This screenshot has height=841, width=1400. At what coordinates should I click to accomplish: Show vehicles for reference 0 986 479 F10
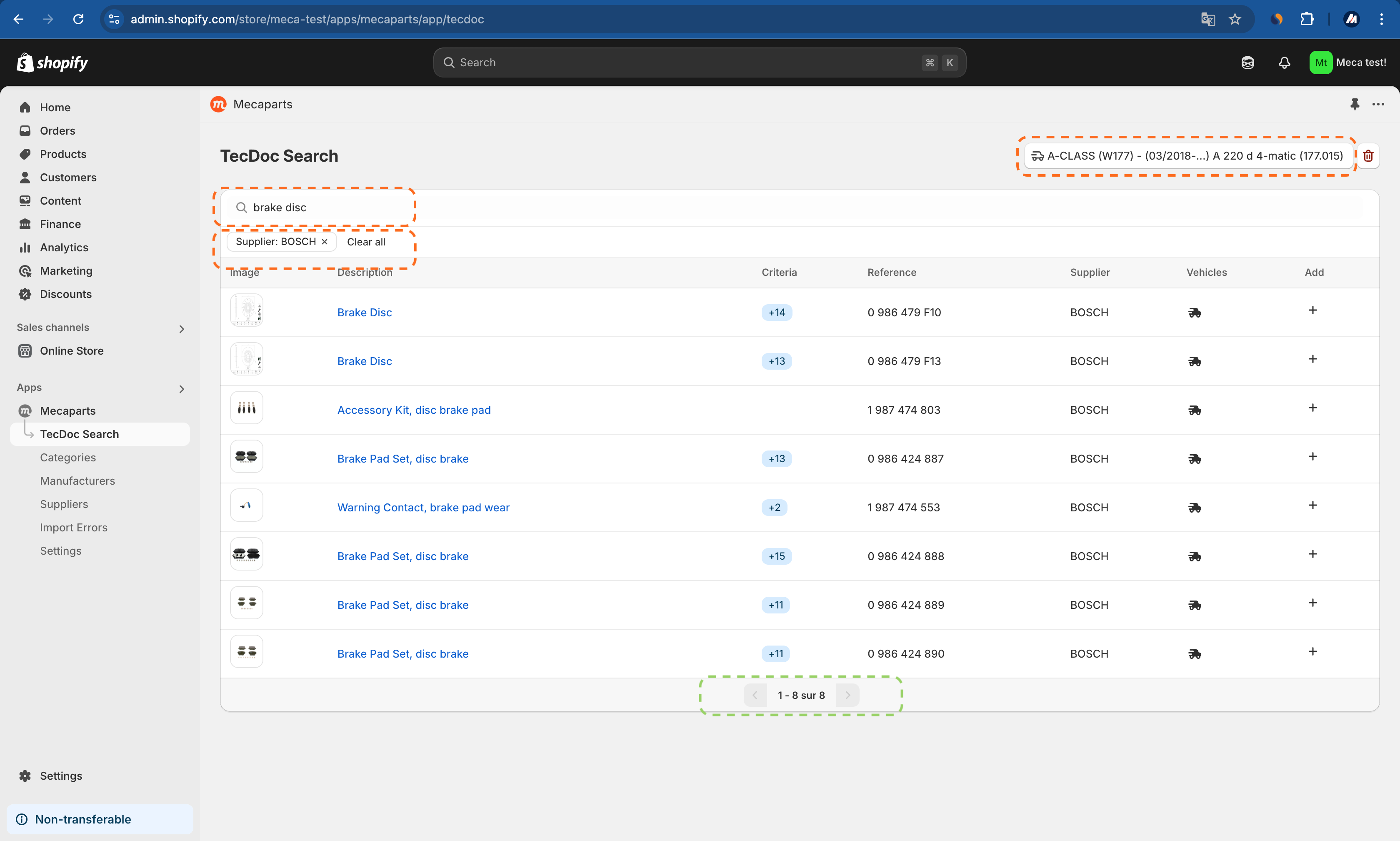(1195, 312)
